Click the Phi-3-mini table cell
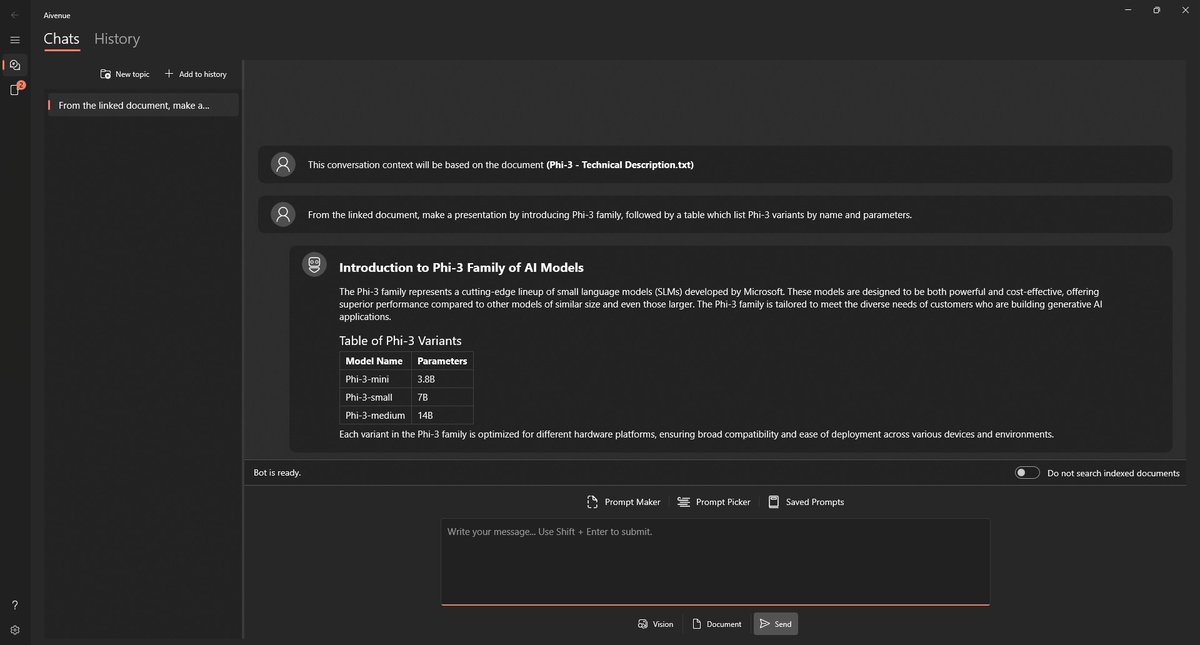The width and height of the screenshot is (1200, 645). pyautogui.click(x=375, y=379)
